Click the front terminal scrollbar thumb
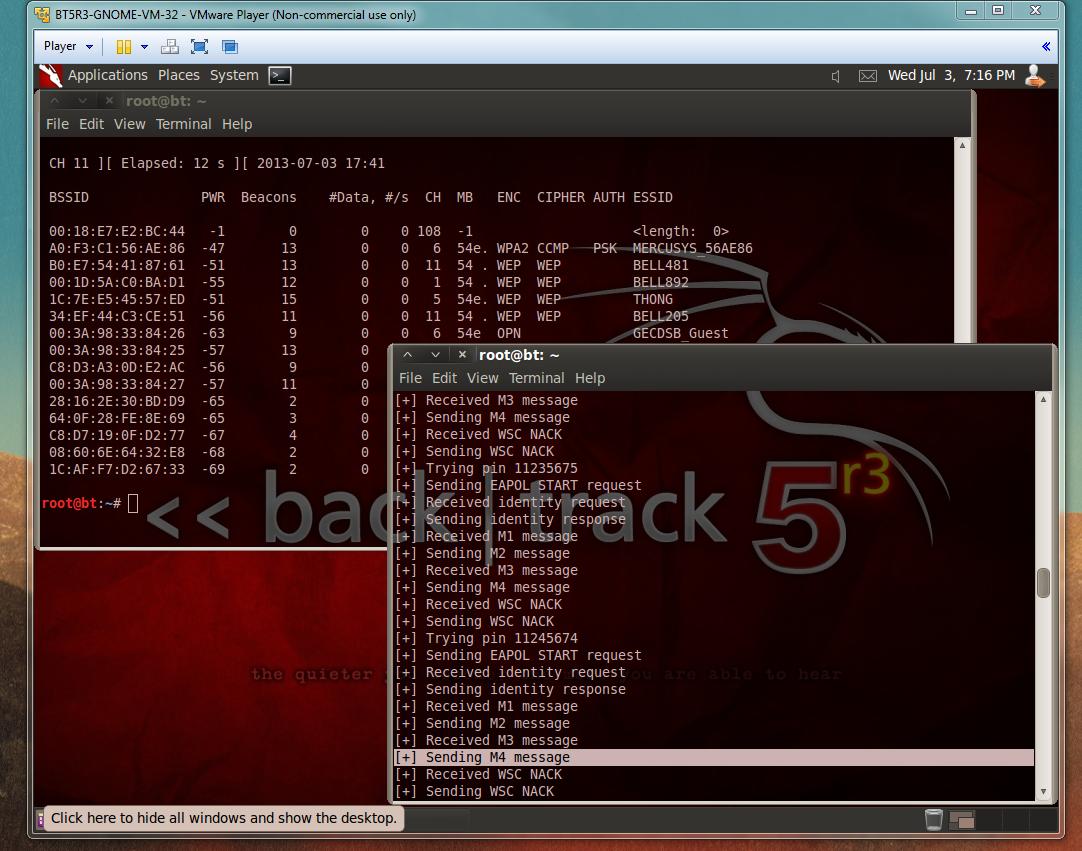 pos(1043,583)
